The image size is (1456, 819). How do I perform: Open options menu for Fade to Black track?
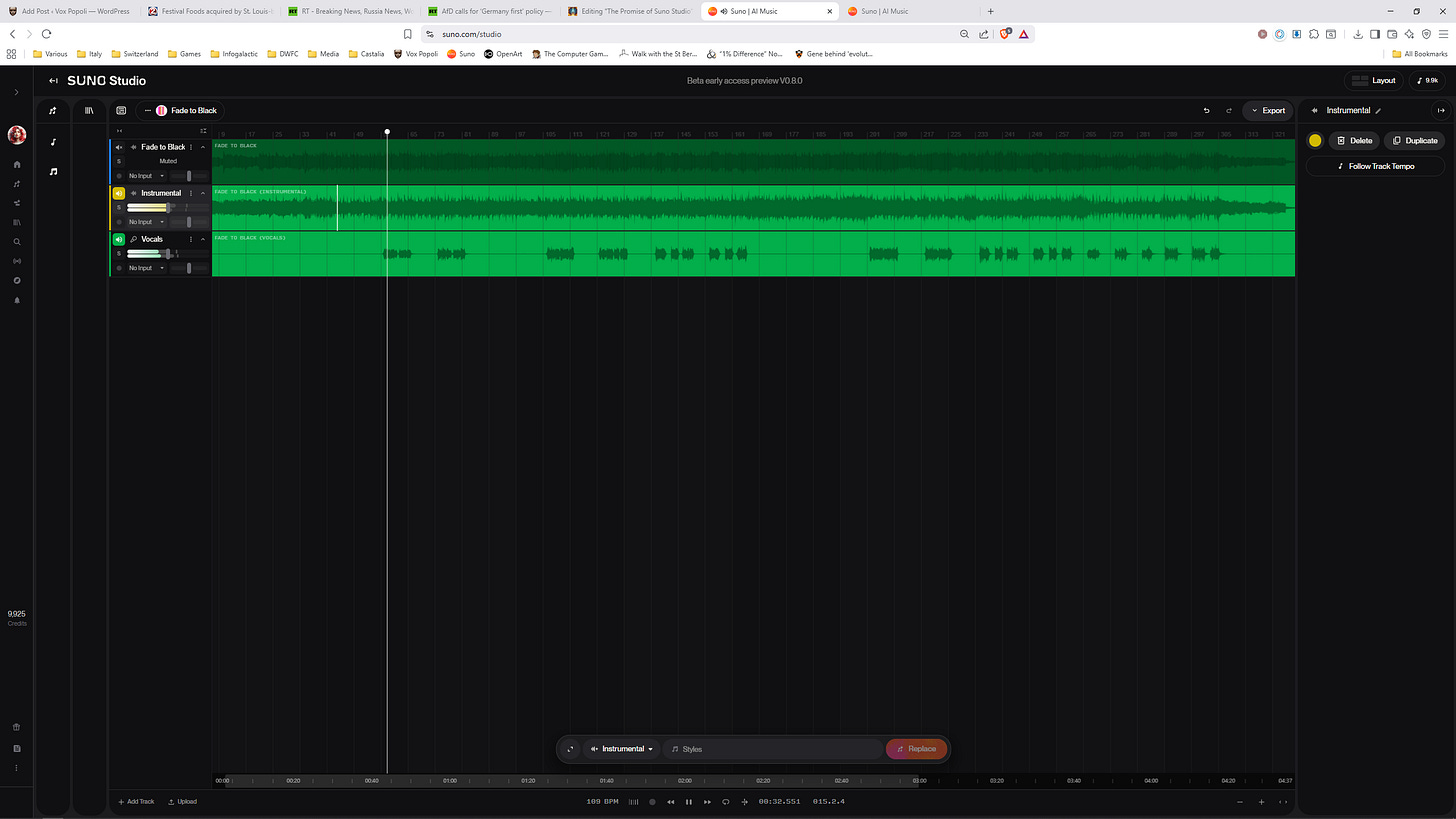pyautogui.click(x=191, y=147)
